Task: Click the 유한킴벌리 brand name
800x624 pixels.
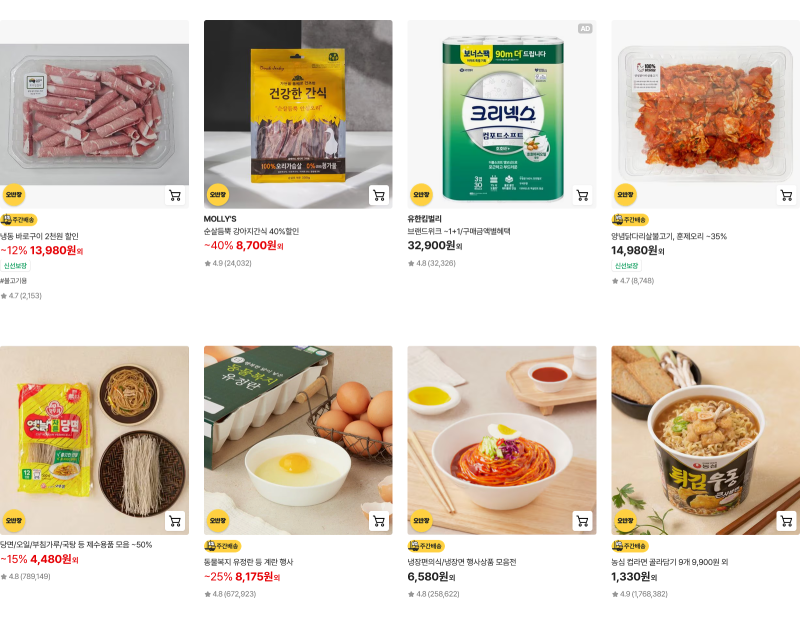Action: coord(424,219)
